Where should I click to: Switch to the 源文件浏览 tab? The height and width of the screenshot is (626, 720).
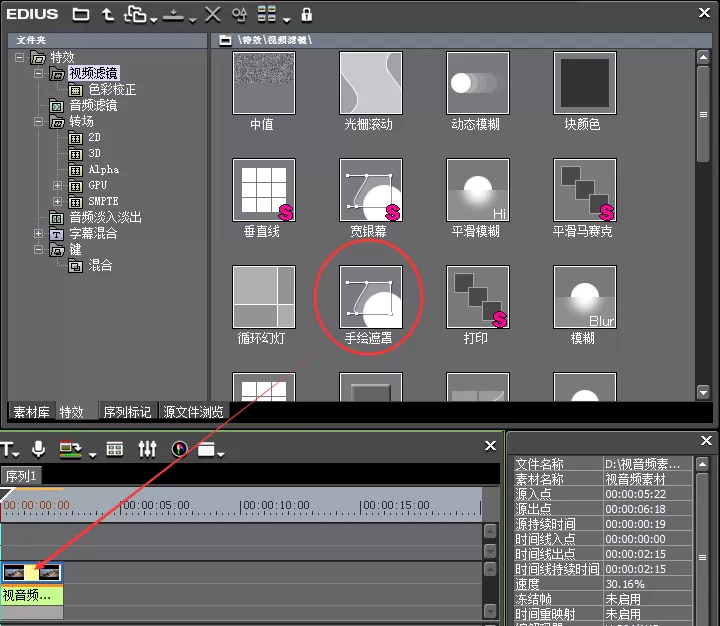pyautogui.click(x=193, y=412)
